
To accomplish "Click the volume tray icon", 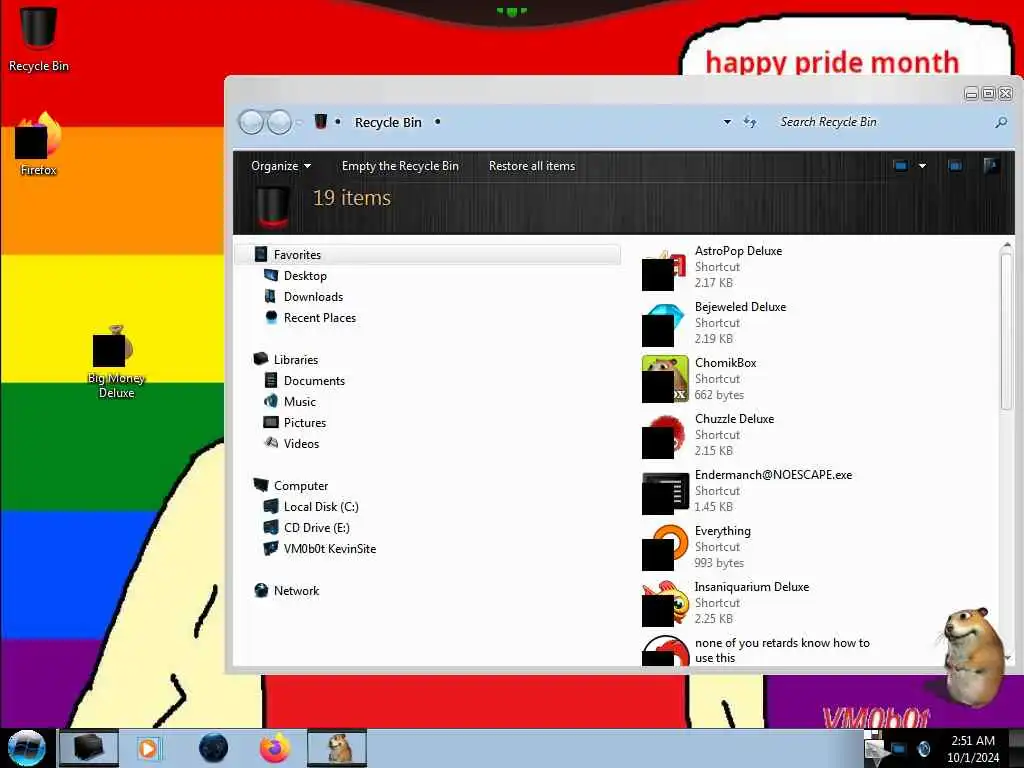I will [923, 748].
